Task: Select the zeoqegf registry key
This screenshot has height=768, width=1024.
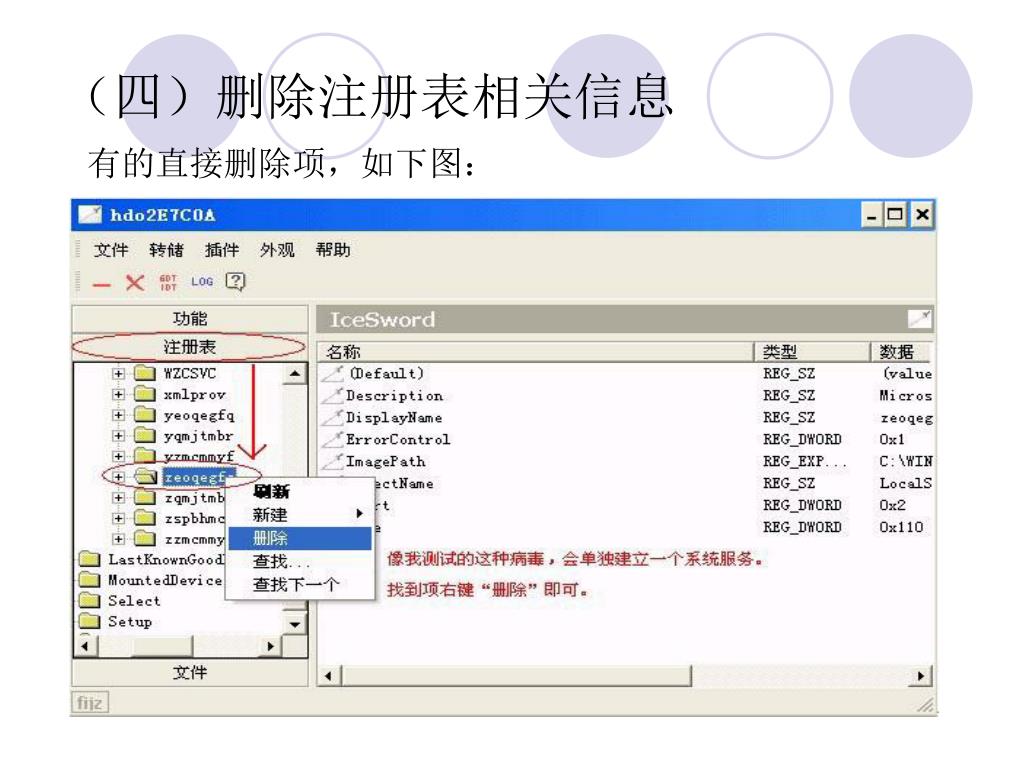Action: click(x=199, y=477)
